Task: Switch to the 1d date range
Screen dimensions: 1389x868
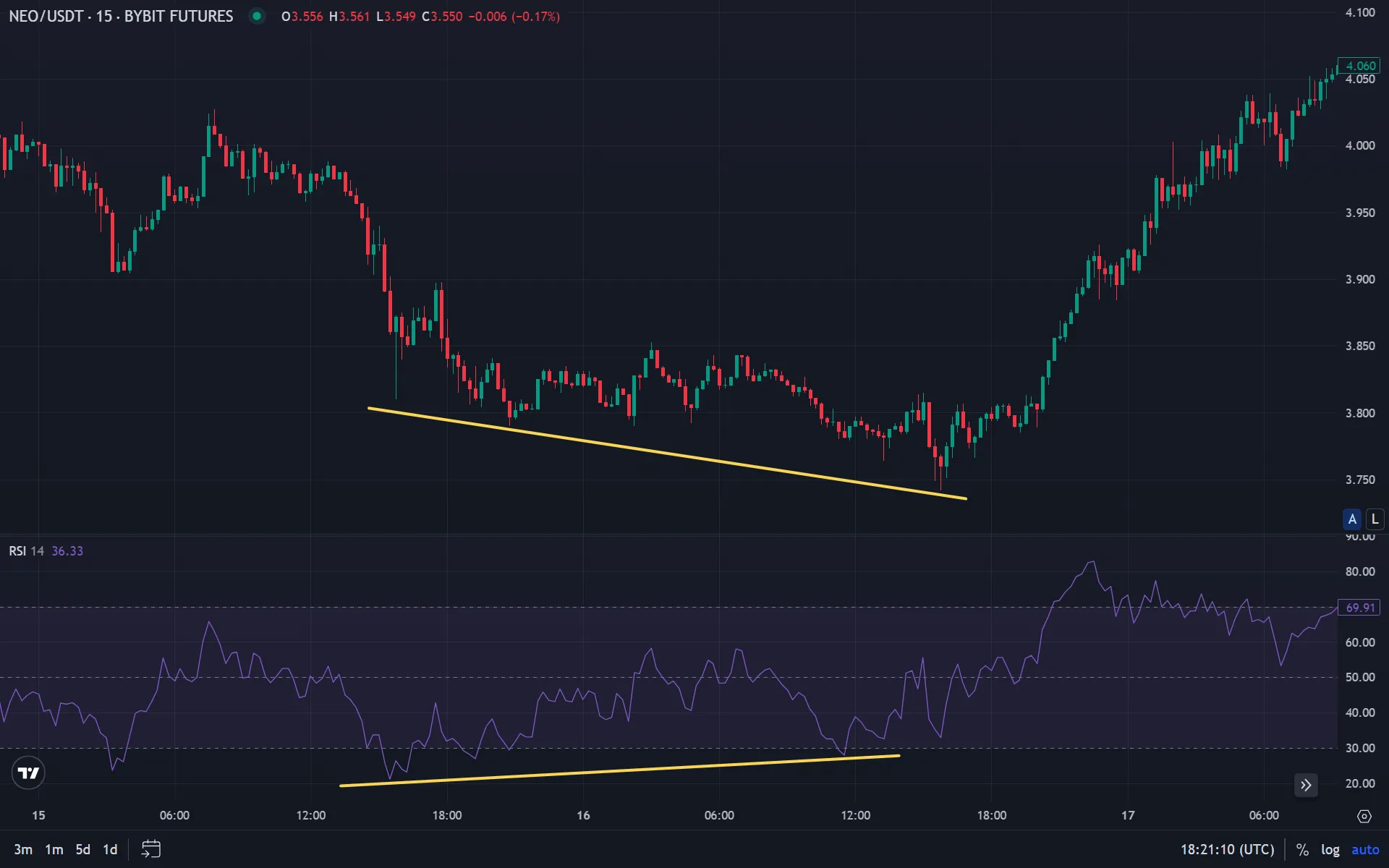Action: 110,849
